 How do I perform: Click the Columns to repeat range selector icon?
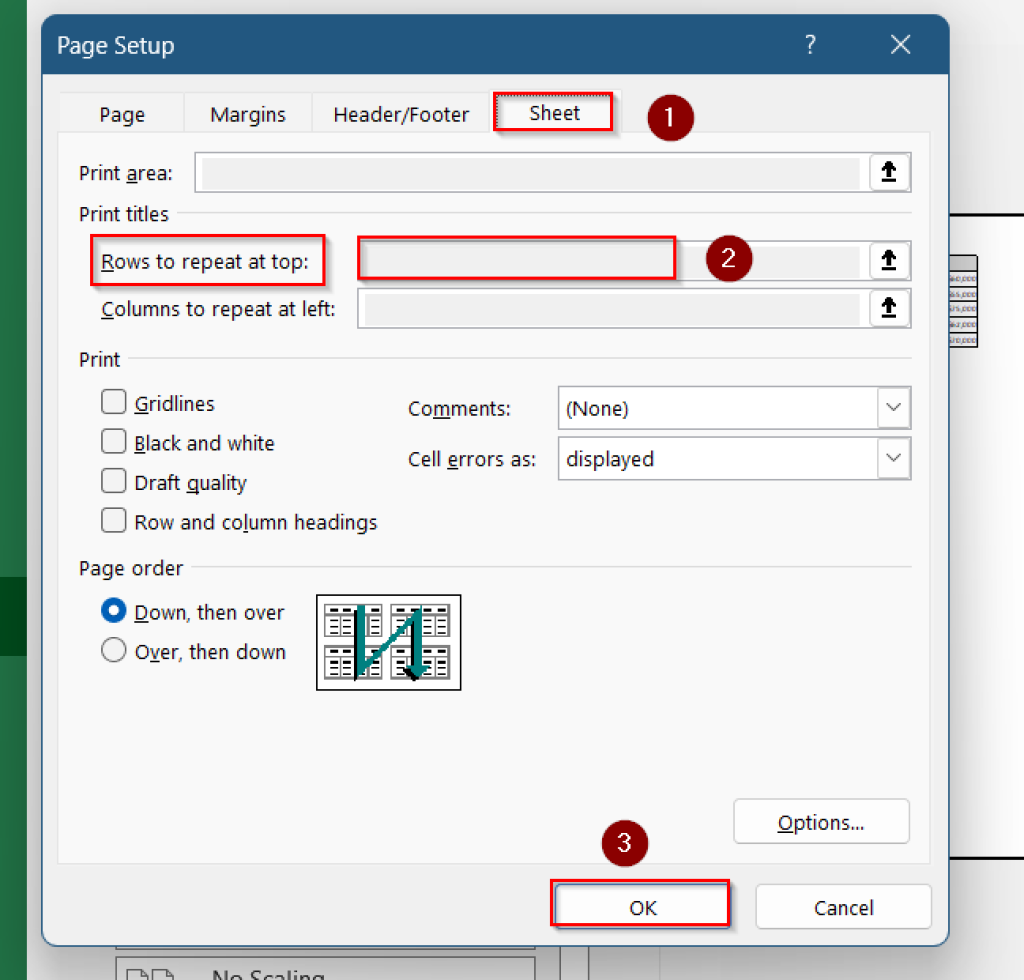click(889, 308)
